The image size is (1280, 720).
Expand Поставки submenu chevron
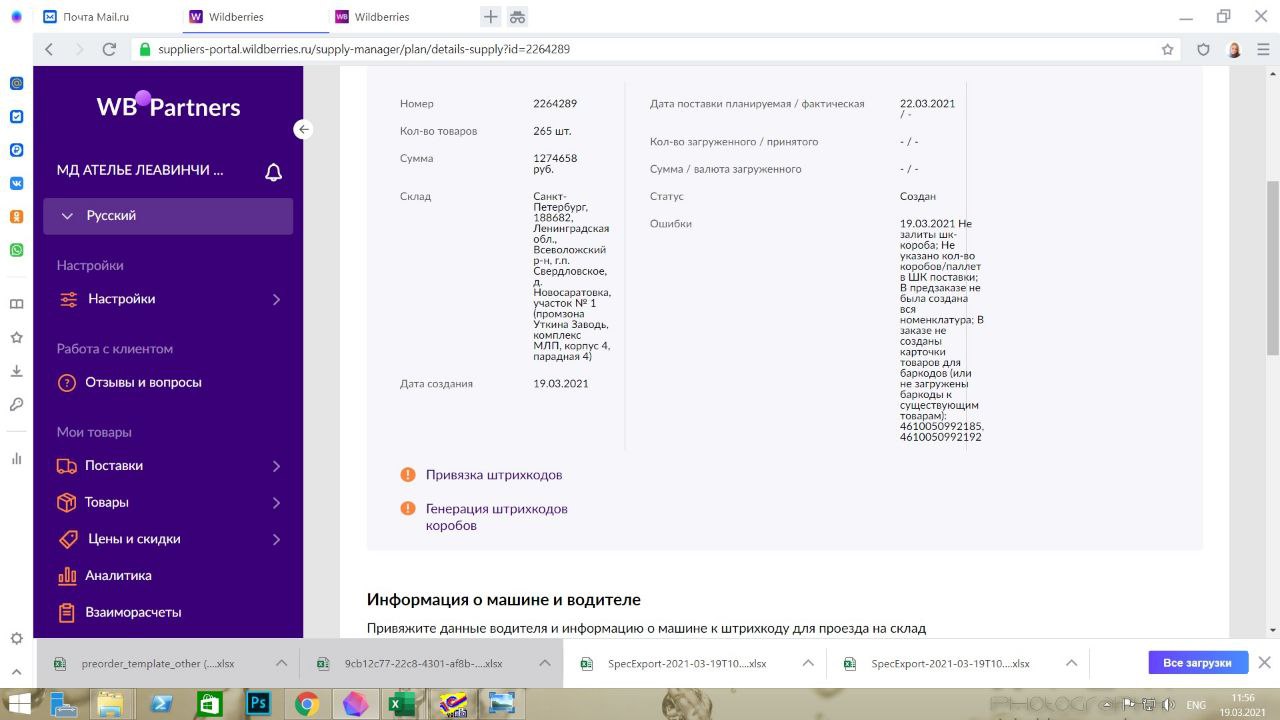click(x=276, y=466)
